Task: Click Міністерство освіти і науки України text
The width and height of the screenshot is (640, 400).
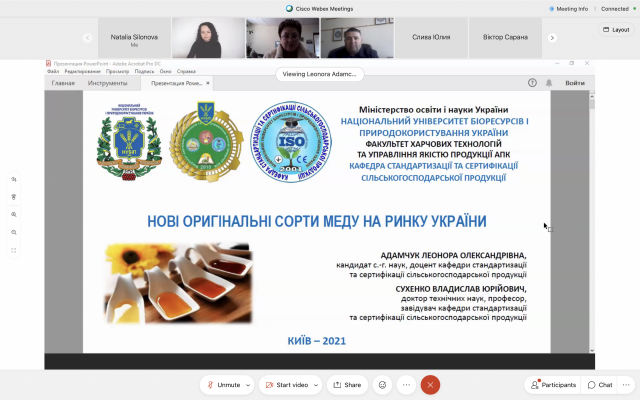Action: pos(433,110)
